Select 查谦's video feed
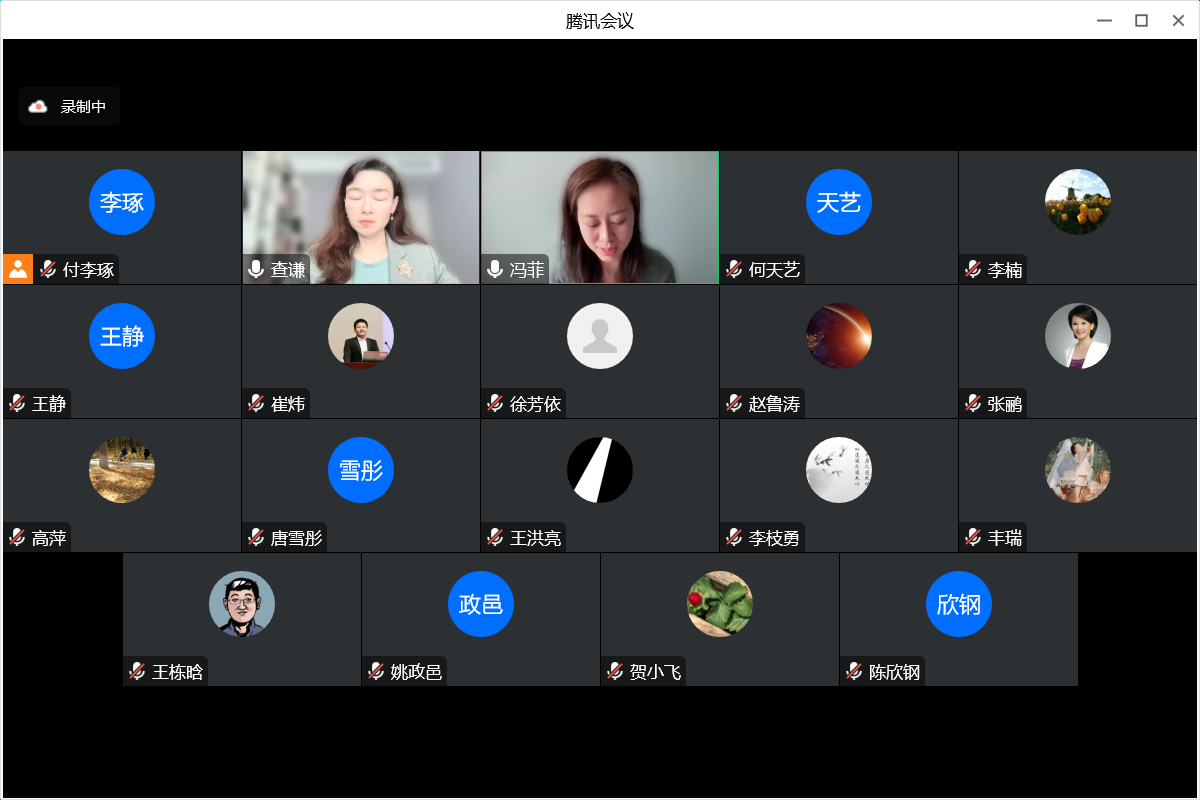This screenshot has height=800, width=1200. click(361, 217)
